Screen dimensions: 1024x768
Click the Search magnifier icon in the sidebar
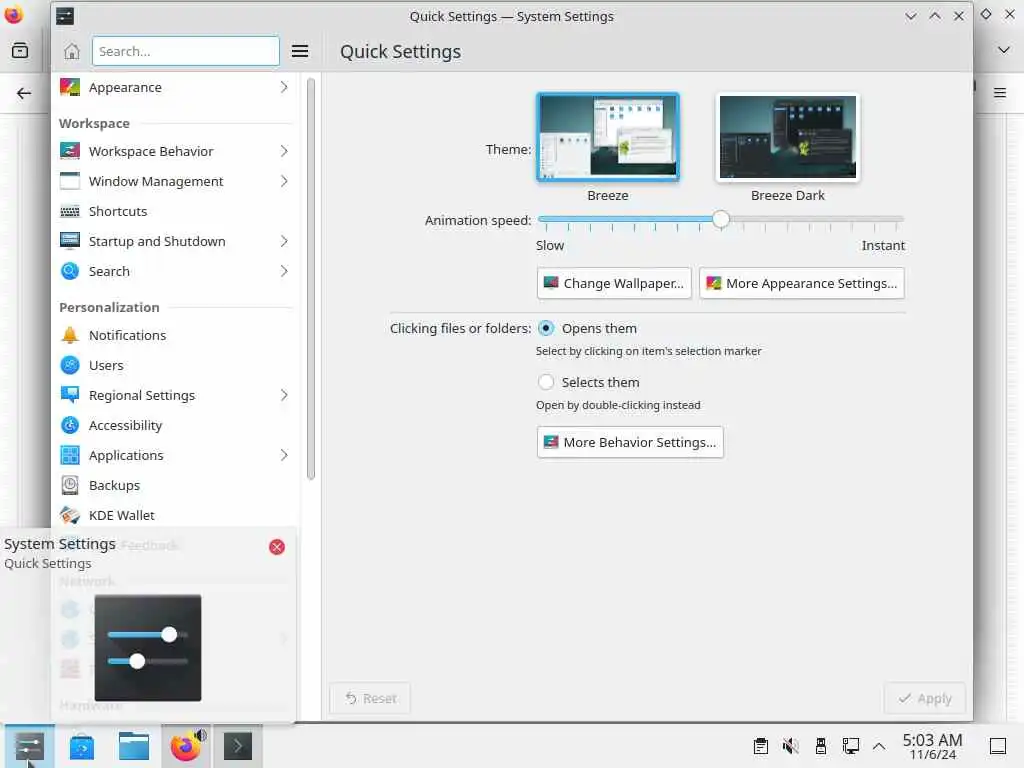(x=70, y=271)
